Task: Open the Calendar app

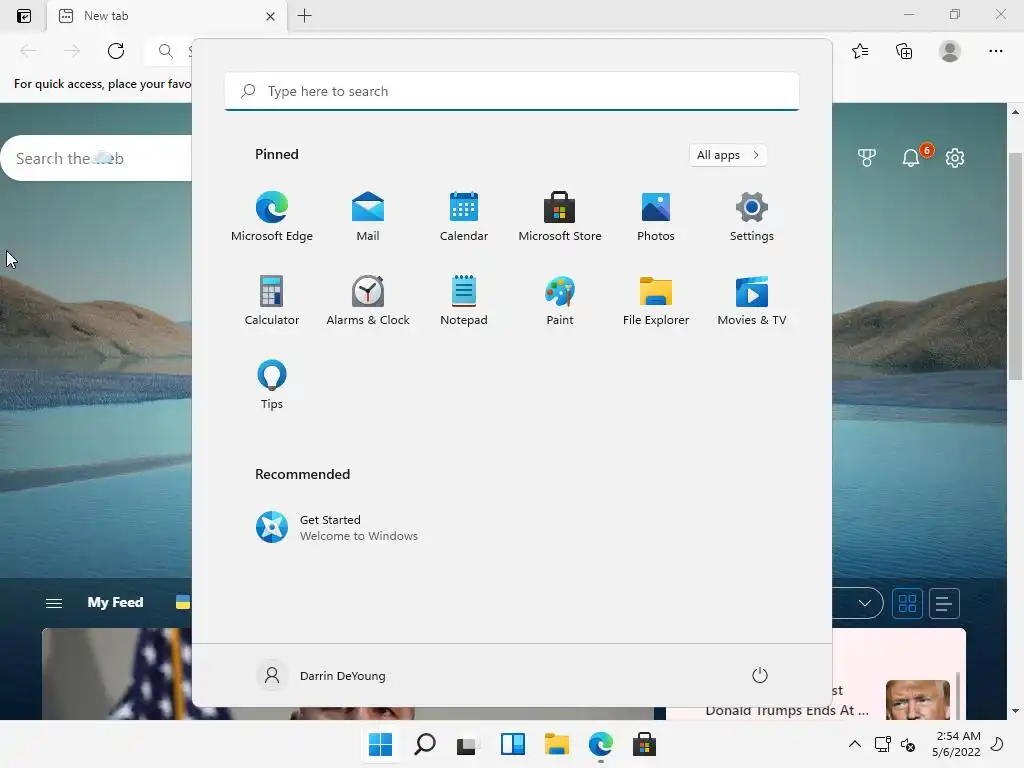Action: click(x=464, y=217)
